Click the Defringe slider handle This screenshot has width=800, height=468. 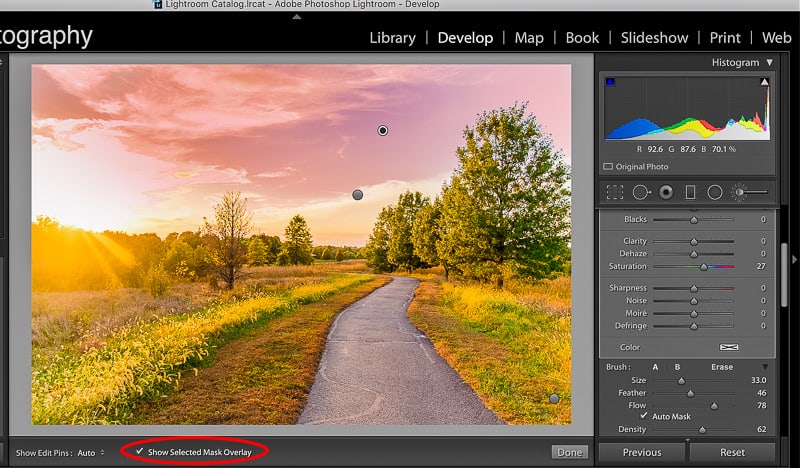(694, 327)
